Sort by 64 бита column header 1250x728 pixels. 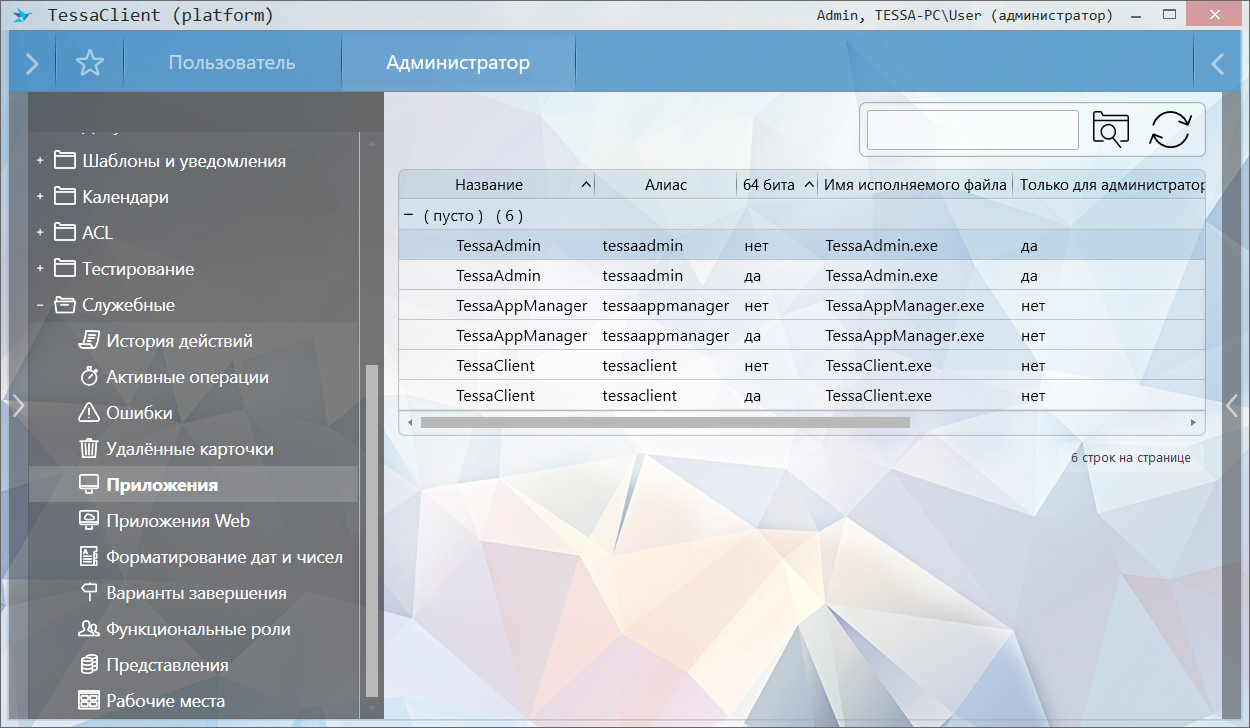click(769, 185)
